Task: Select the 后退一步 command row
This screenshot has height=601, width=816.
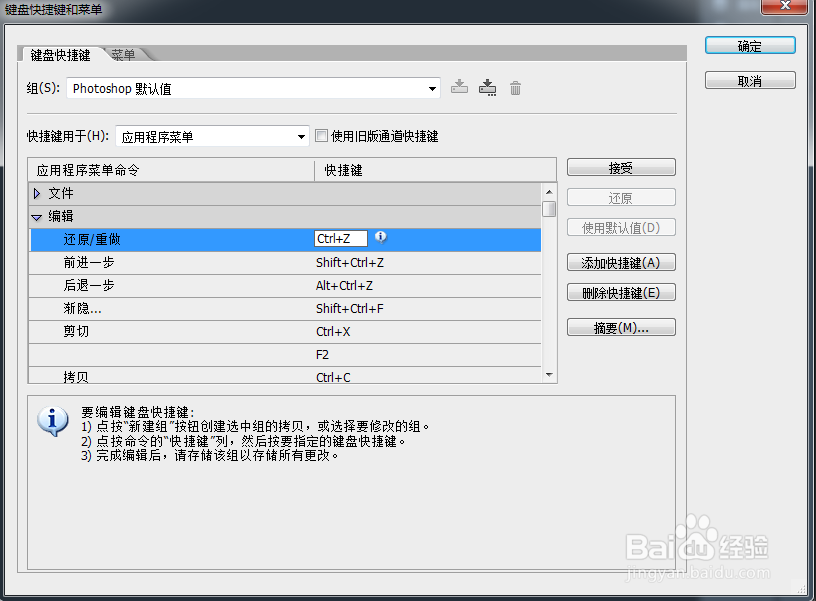Action: click(x=285, y=286)
